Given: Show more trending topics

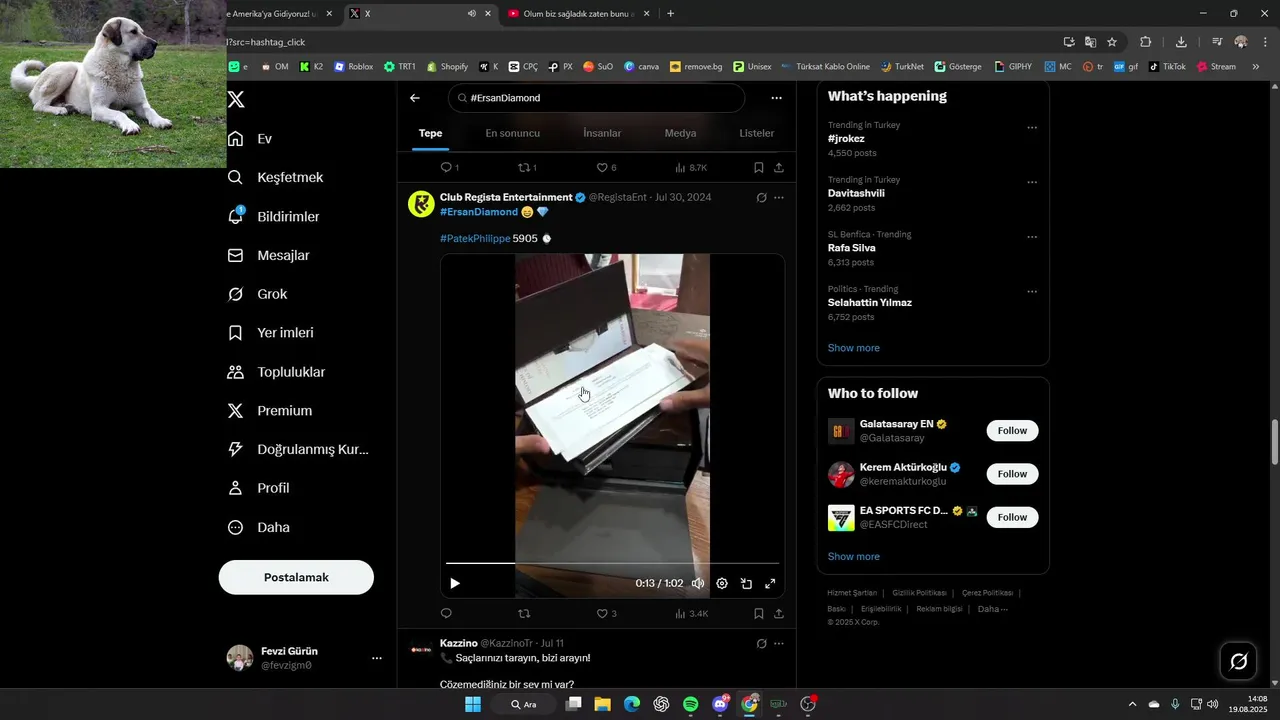Looking at the screenshot, I should [854, 348].
